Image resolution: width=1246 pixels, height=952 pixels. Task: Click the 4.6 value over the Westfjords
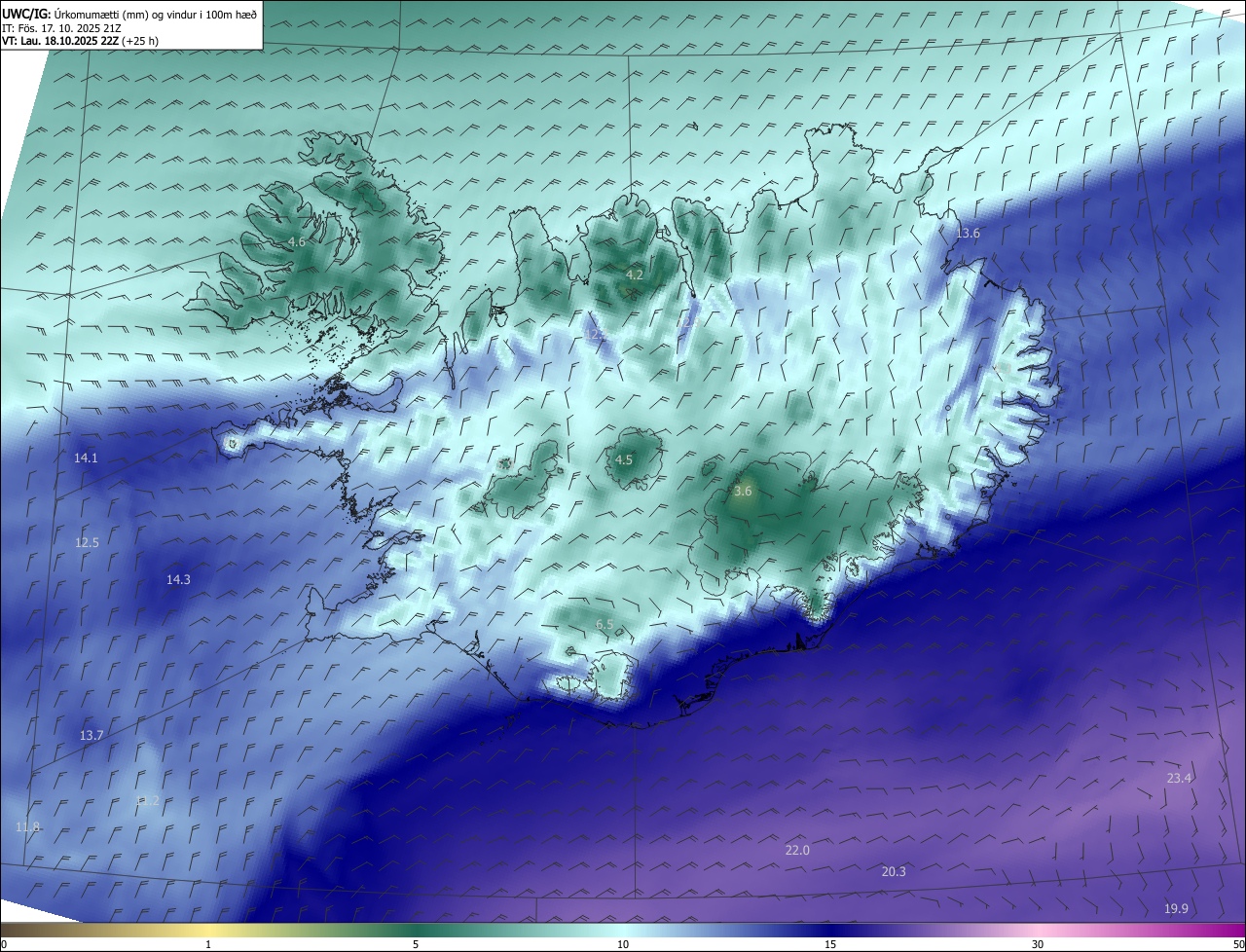click(x=297, y=241)
